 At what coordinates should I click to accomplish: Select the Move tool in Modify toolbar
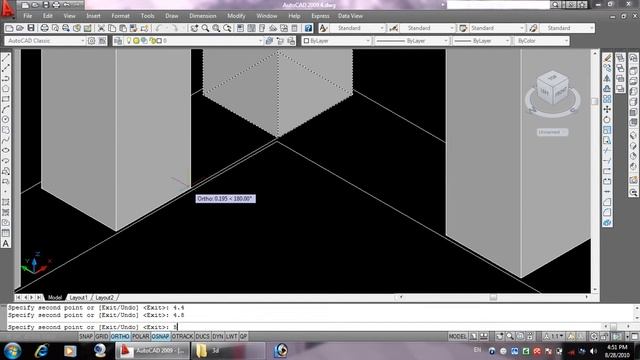pos(607,109)
